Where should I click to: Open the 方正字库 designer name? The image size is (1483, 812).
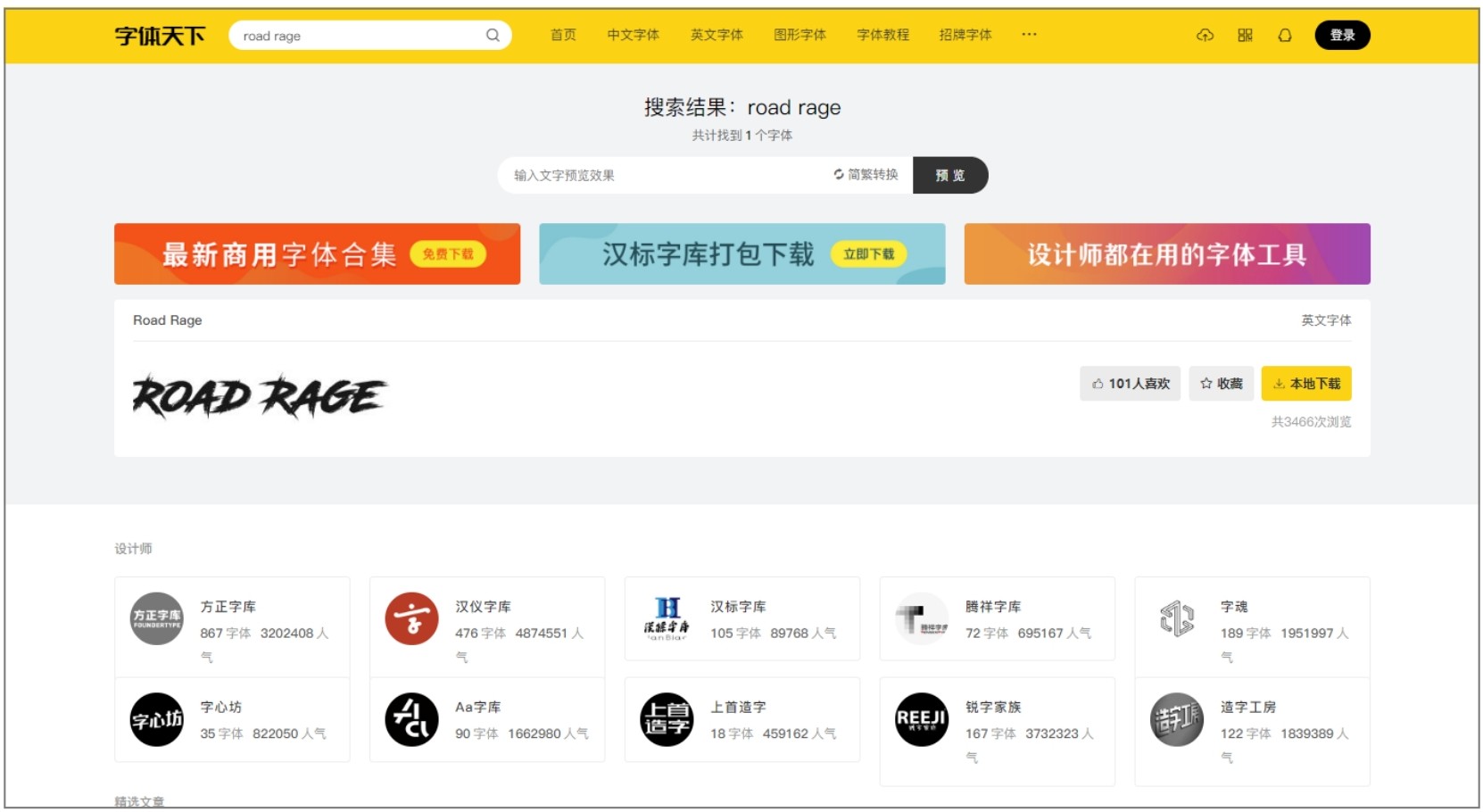click(x=228, y=607)
